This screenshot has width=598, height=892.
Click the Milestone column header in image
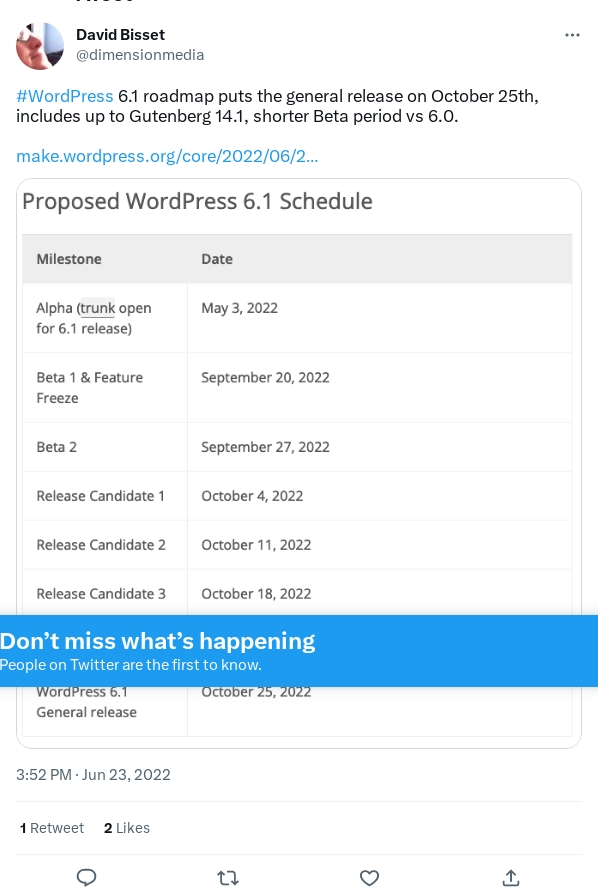coord(69,259)
